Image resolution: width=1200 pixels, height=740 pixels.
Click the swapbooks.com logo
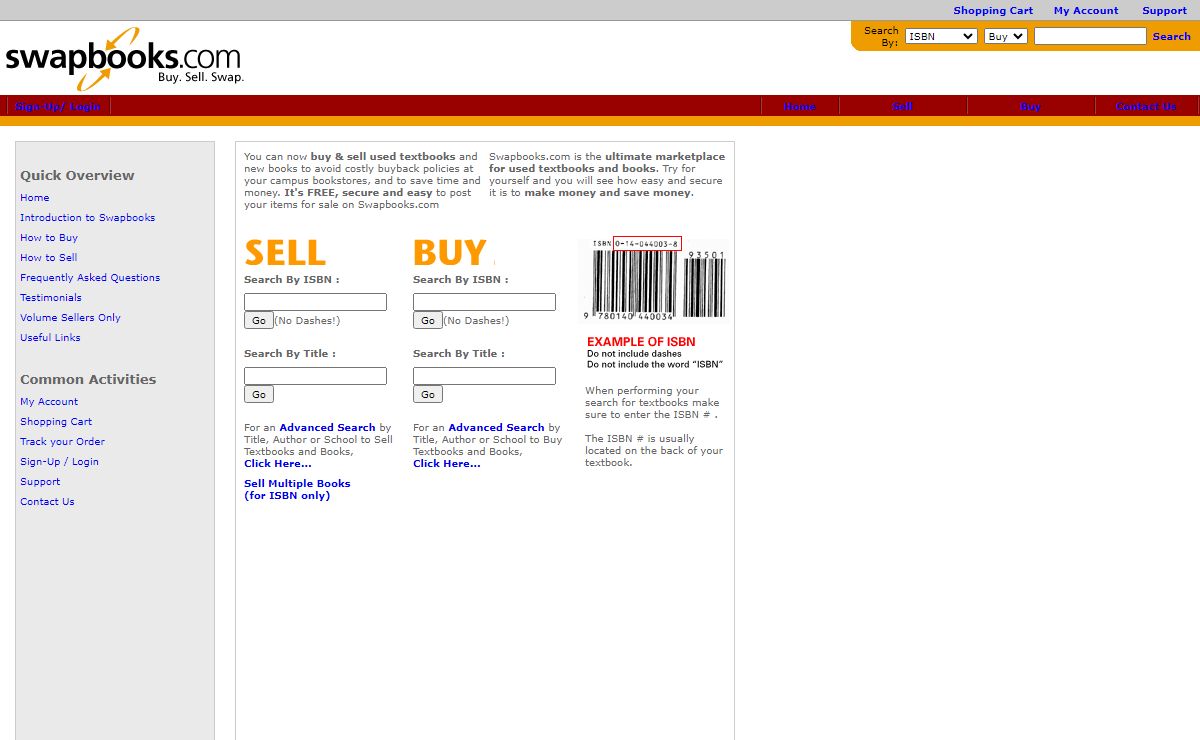123,58
